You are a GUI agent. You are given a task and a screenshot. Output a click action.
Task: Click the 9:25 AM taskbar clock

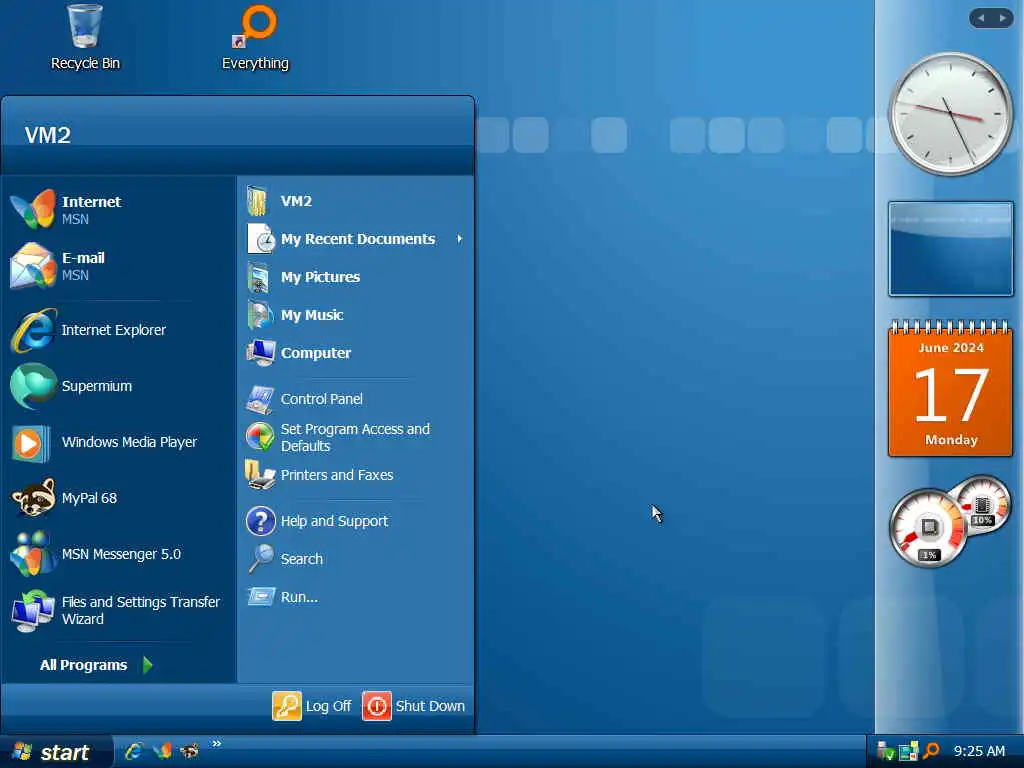pos(979,751)
